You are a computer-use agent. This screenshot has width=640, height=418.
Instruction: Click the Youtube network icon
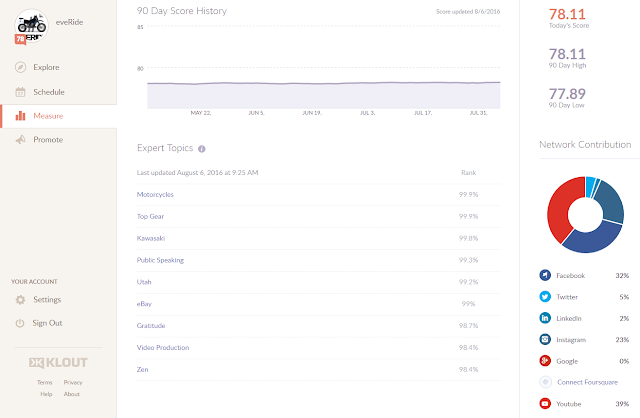tap(545, 403)
